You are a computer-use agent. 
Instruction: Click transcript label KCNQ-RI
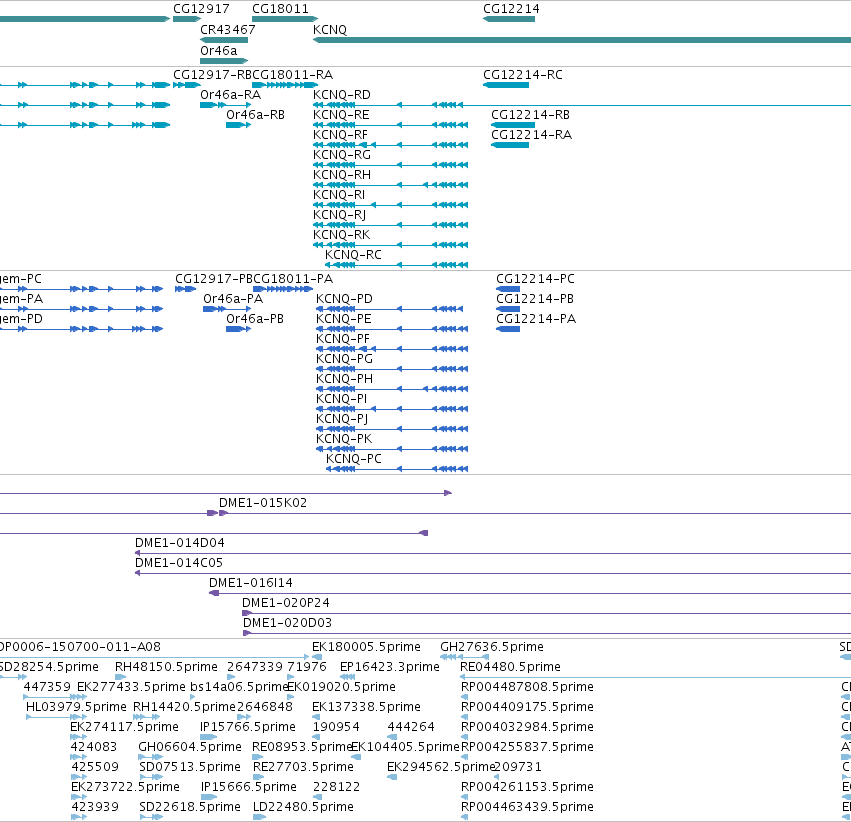[339, 194]
